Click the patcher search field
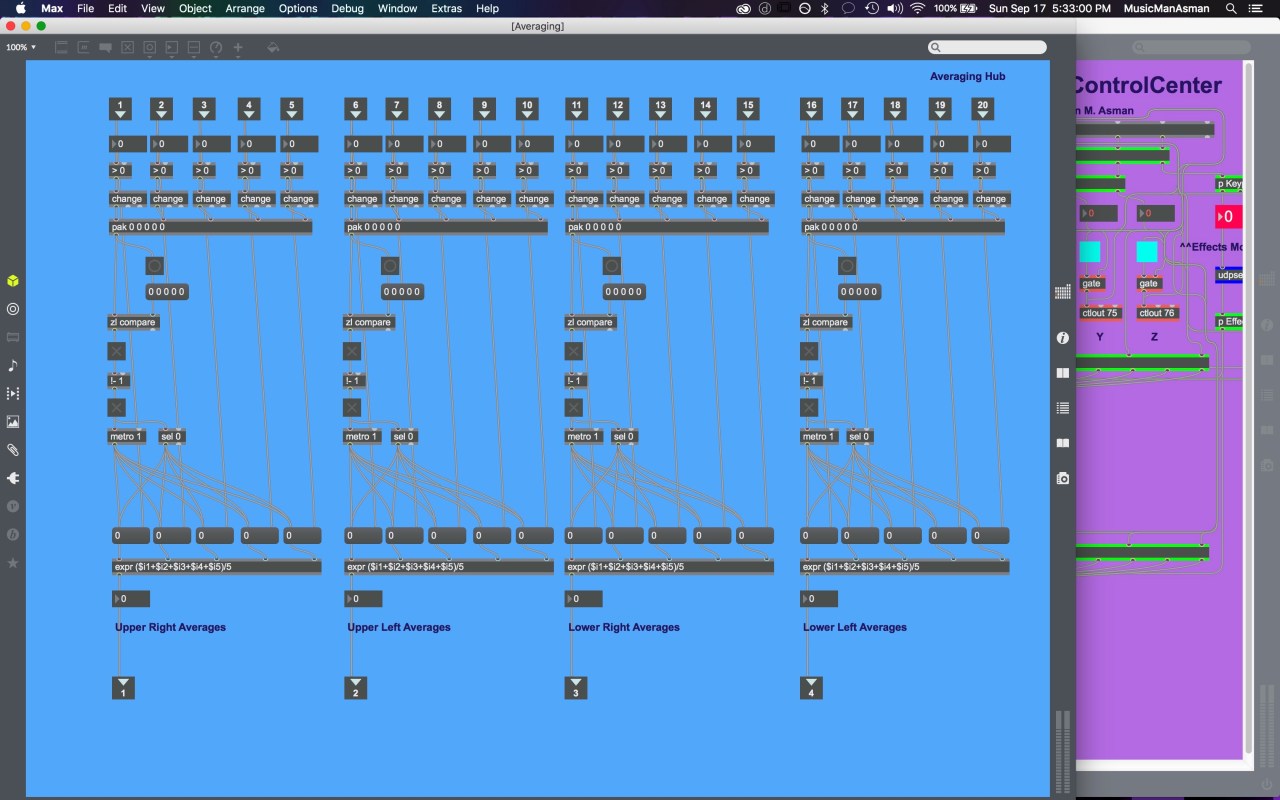 [x=987, y=47]
